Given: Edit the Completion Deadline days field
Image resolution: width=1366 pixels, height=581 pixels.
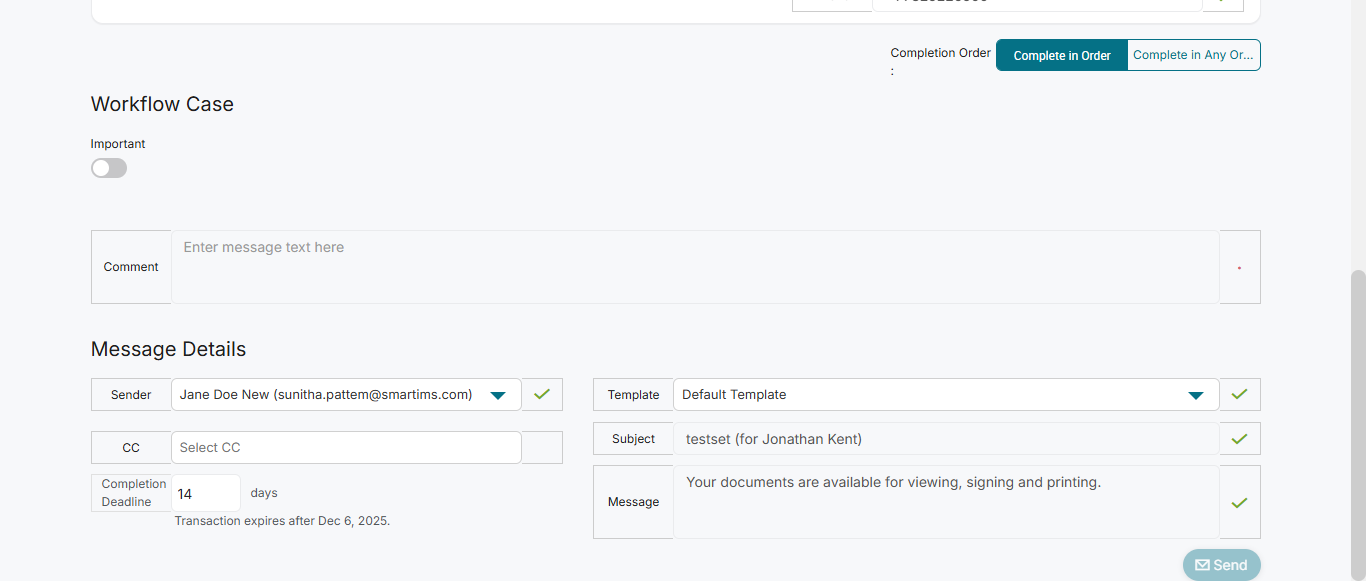Looking at the screenshot, I should pos(206,494).
